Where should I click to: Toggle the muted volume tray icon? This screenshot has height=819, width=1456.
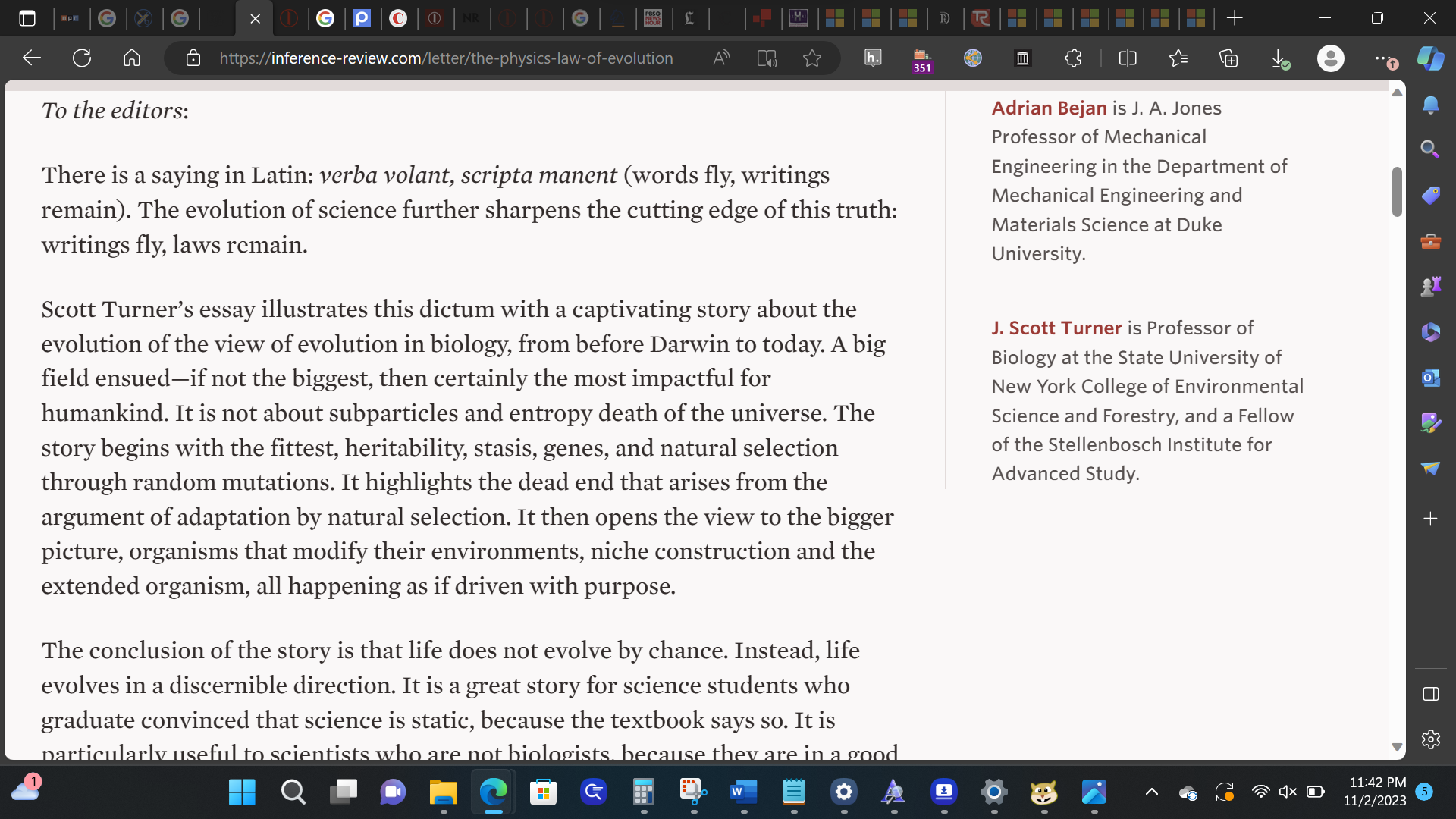tap(1288, 792)
